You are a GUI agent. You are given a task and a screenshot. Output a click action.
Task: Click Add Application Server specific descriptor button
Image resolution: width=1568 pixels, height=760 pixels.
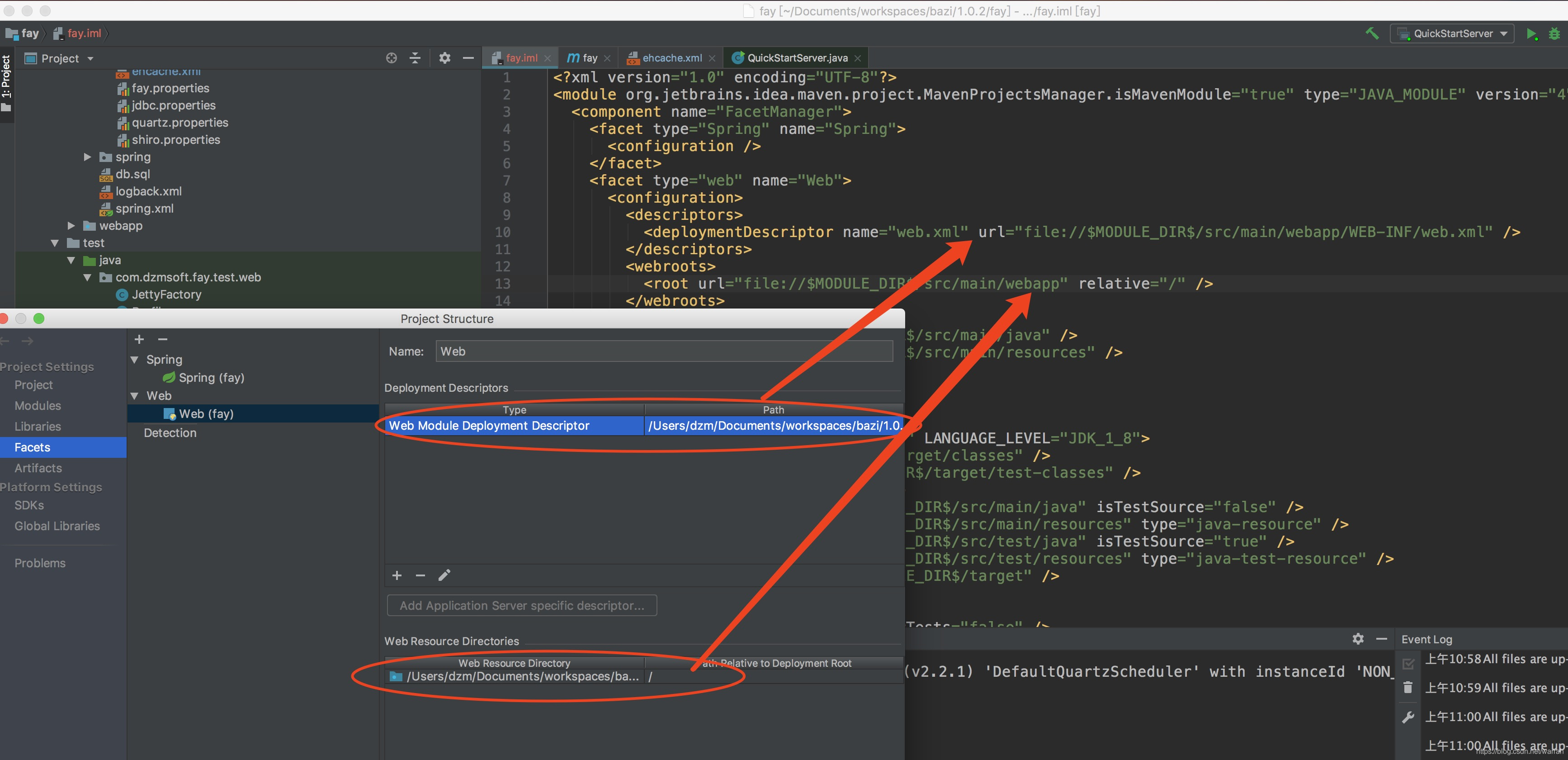pyautogui.click(x=522, y=605)
